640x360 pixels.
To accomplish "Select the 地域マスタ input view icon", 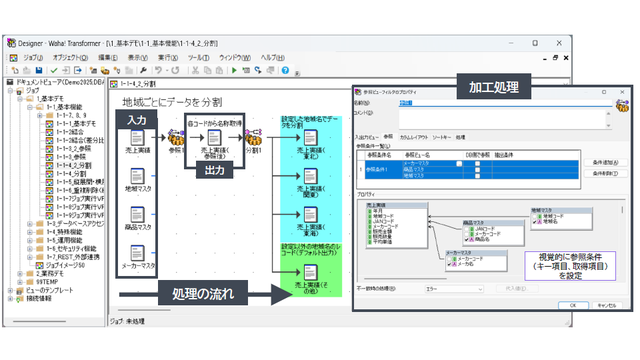I will (x=137, y=176).
